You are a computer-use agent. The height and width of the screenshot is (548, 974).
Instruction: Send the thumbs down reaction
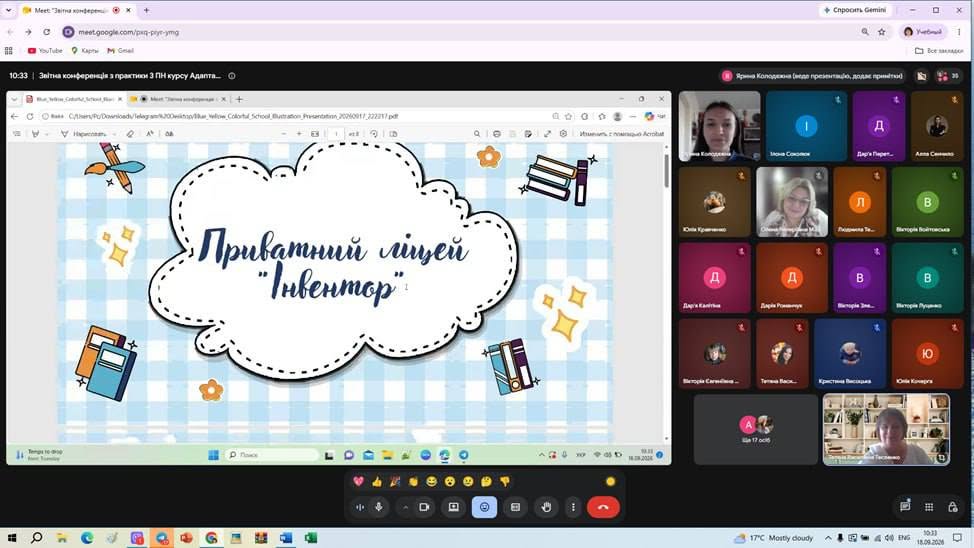[504, 482]
